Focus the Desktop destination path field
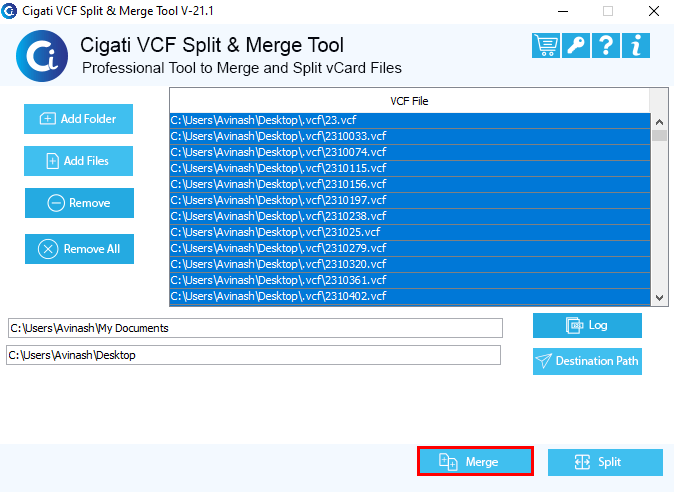The width and height of the screenshot is (674, 492). click(254, 355)
